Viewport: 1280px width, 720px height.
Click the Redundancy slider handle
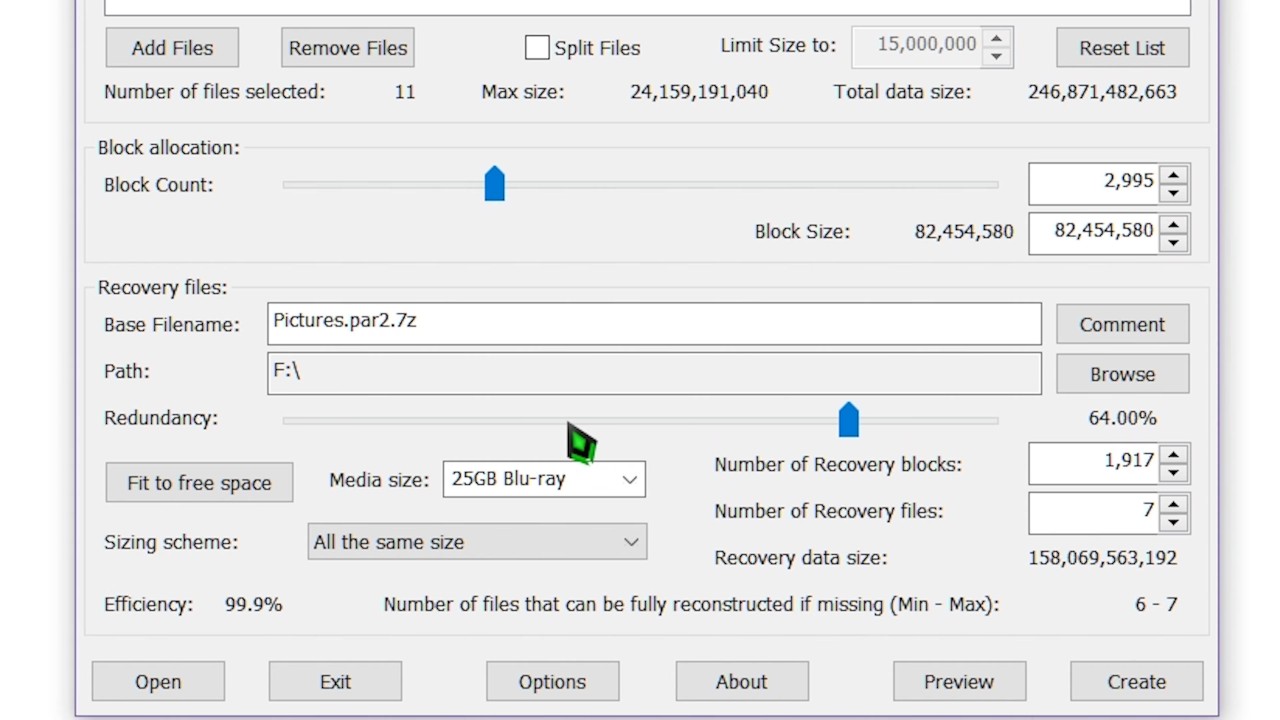click(848, 419)
